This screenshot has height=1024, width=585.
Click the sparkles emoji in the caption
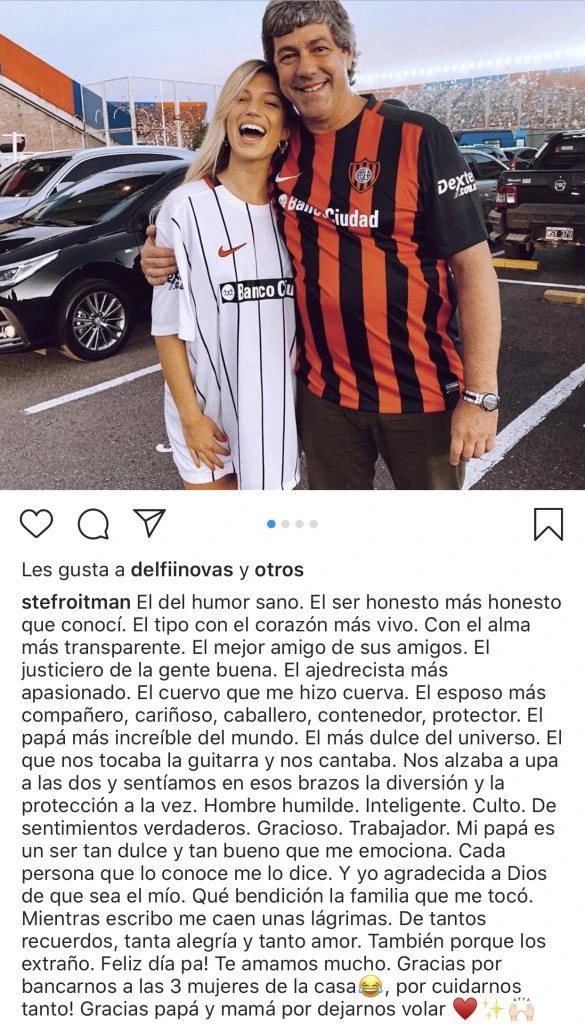[x=493, y=1009]
